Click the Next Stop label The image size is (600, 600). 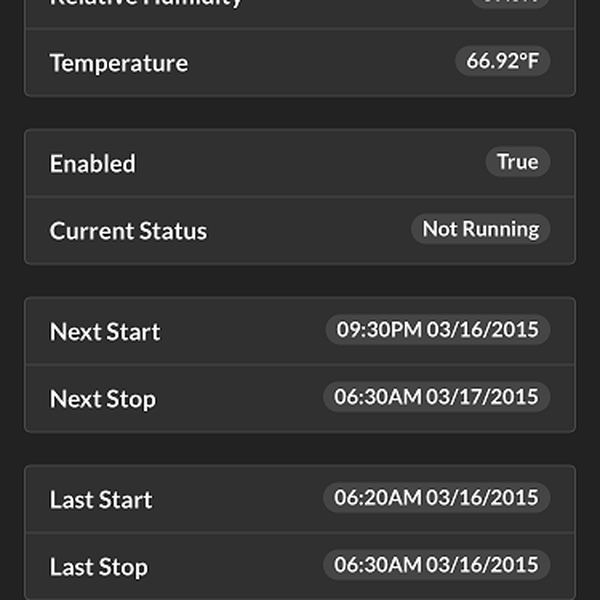(x=103, y=399)
